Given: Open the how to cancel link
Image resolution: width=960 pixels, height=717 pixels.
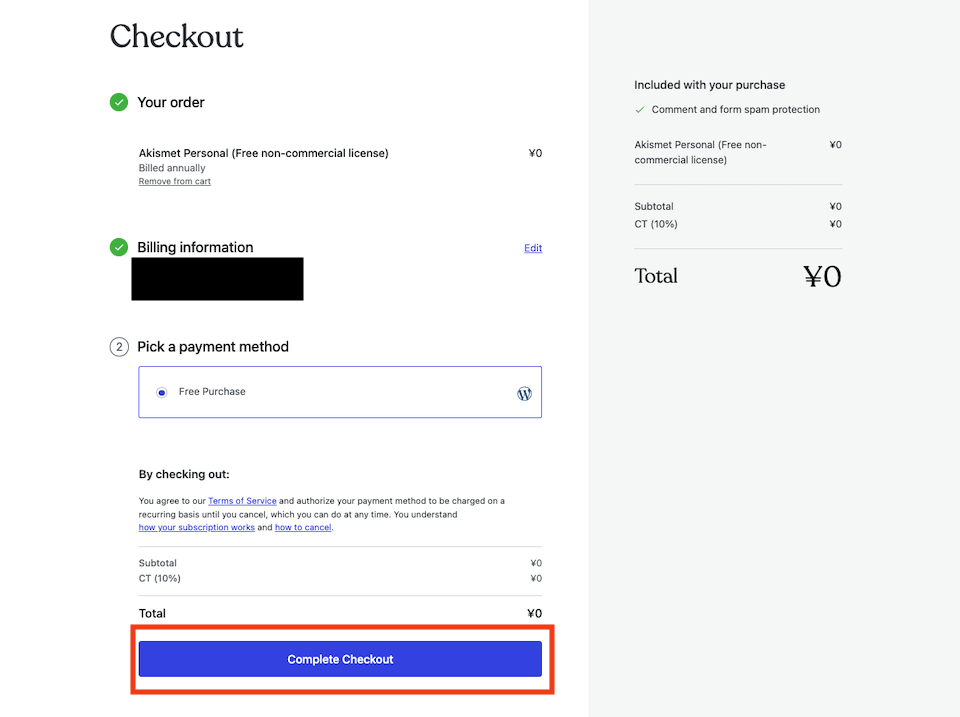Looking at the screenshot, I should 303,527.
